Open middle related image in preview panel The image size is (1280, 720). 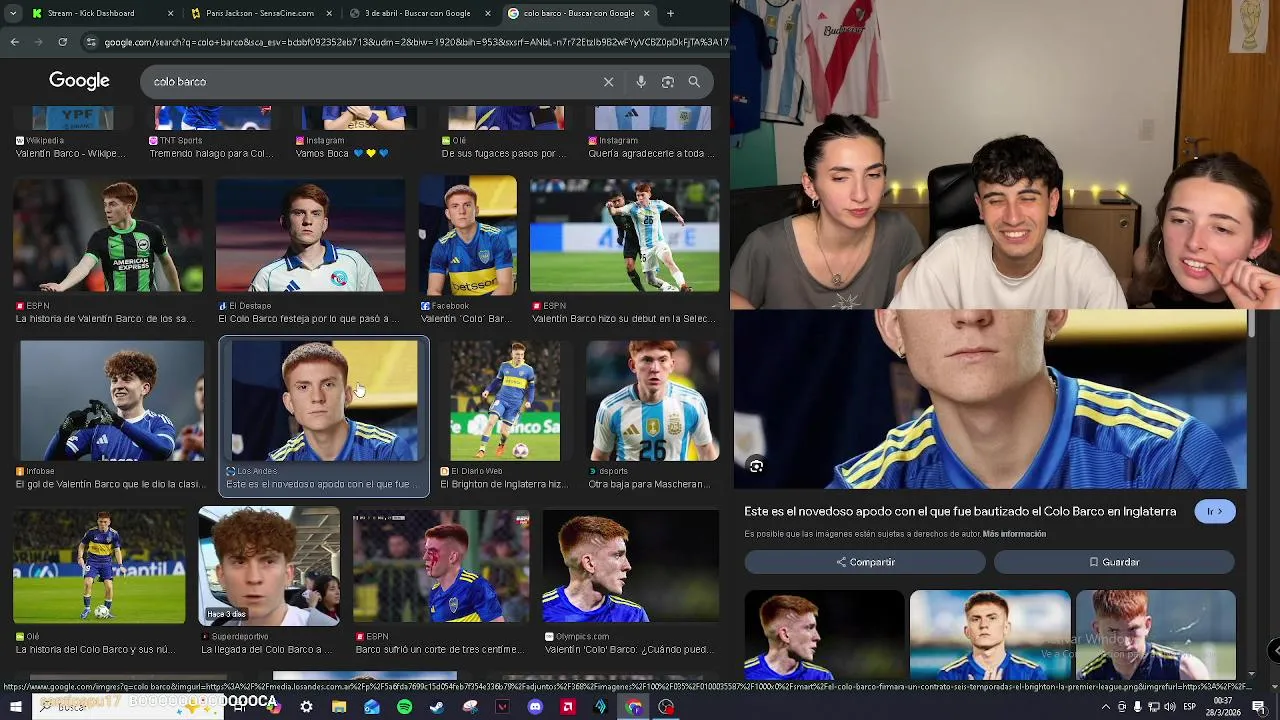990,635
